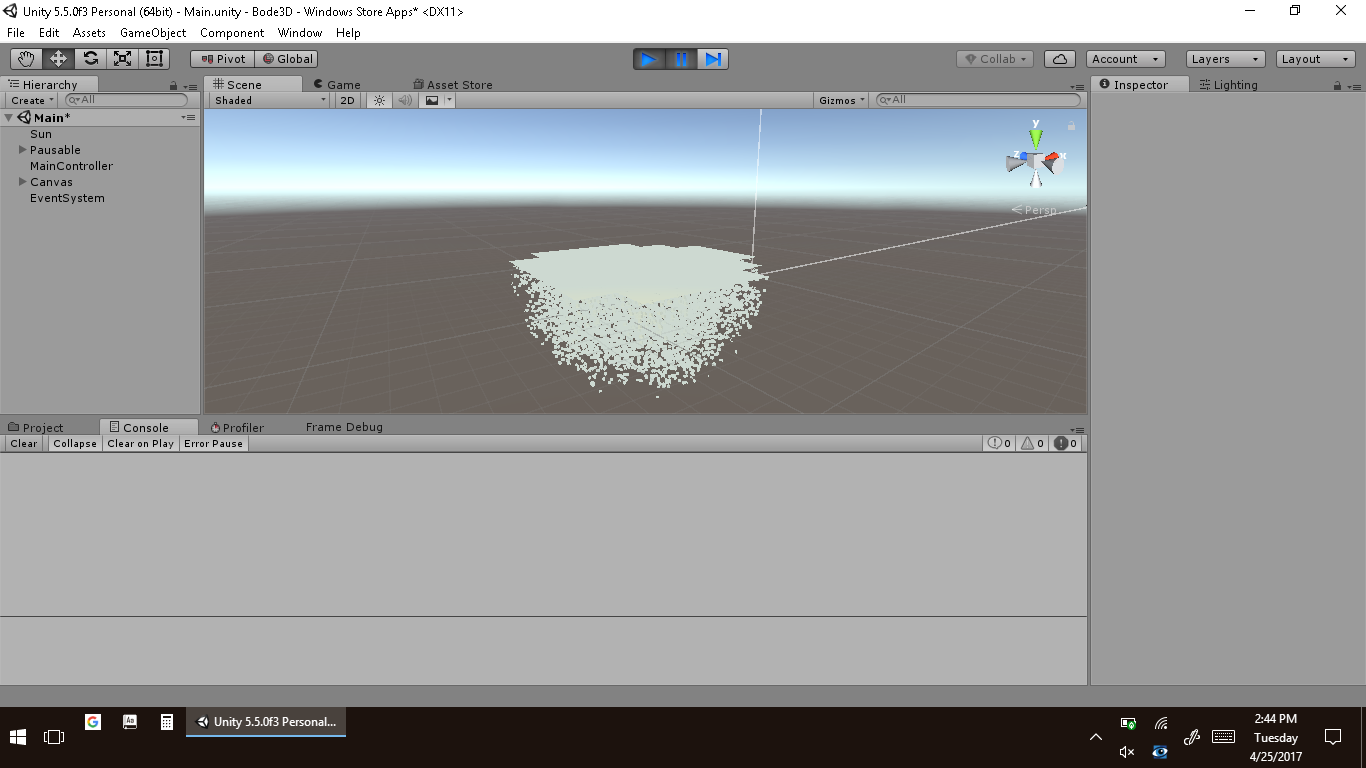Select the Scale tool
This screenshot has width=1366, height=768.
122,59
